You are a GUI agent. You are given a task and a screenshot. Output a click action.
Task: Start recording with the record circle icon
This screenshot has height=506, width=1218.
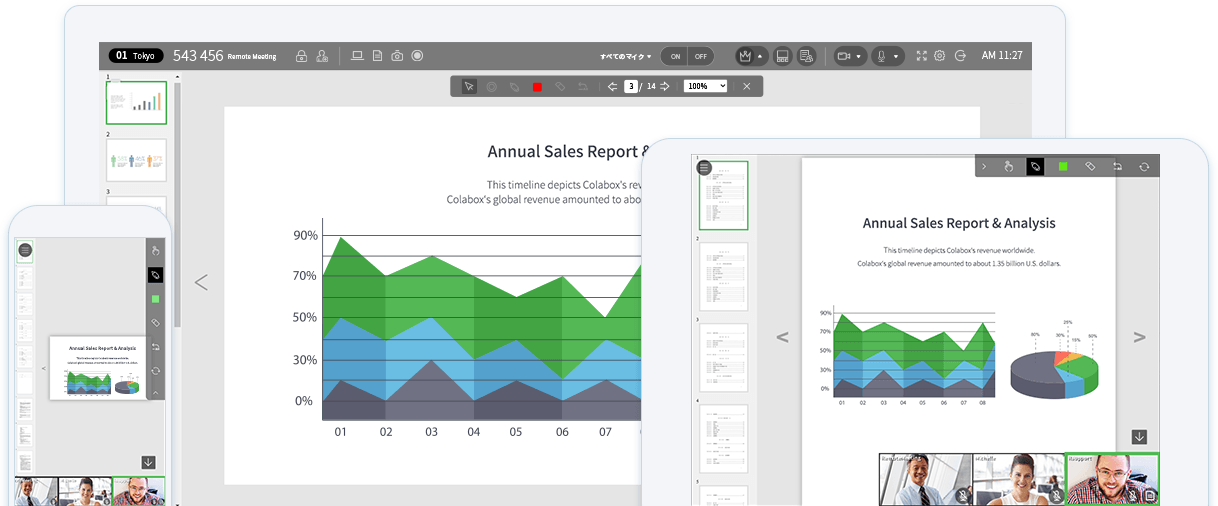[x=417, y=56]
